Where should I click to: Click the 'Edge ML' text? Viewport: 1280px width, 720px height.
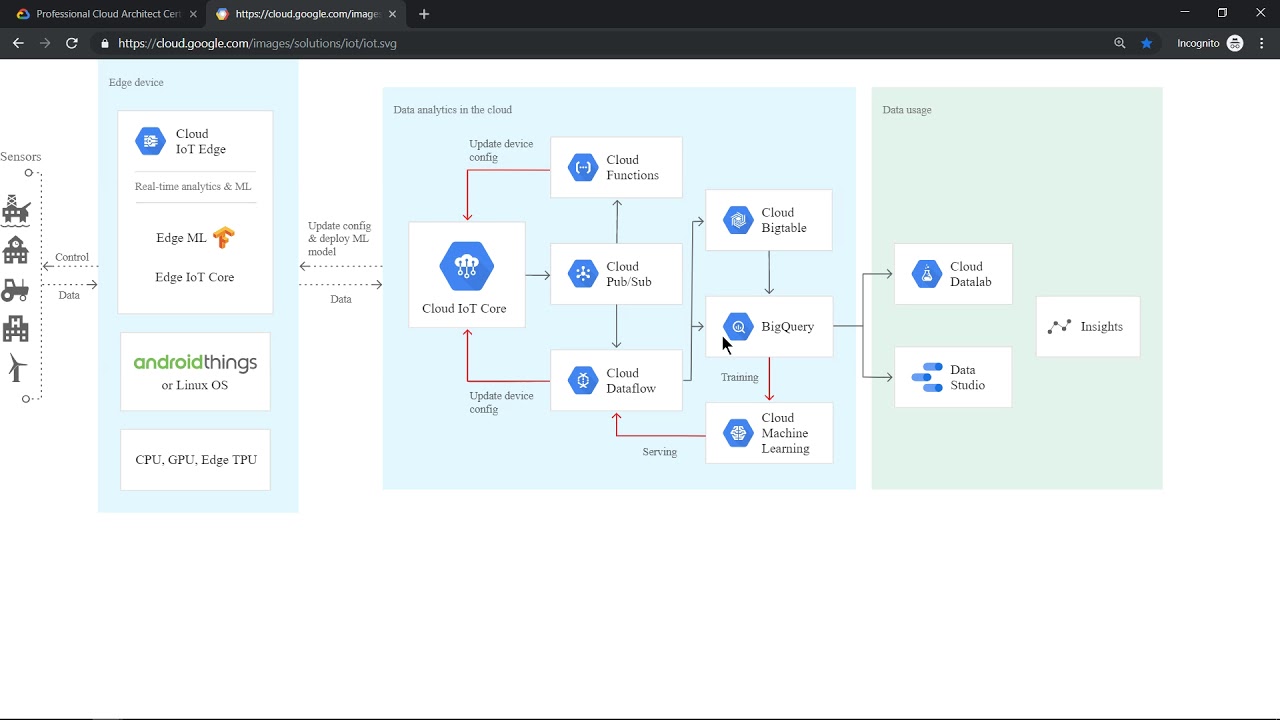[x=181, y=238]
